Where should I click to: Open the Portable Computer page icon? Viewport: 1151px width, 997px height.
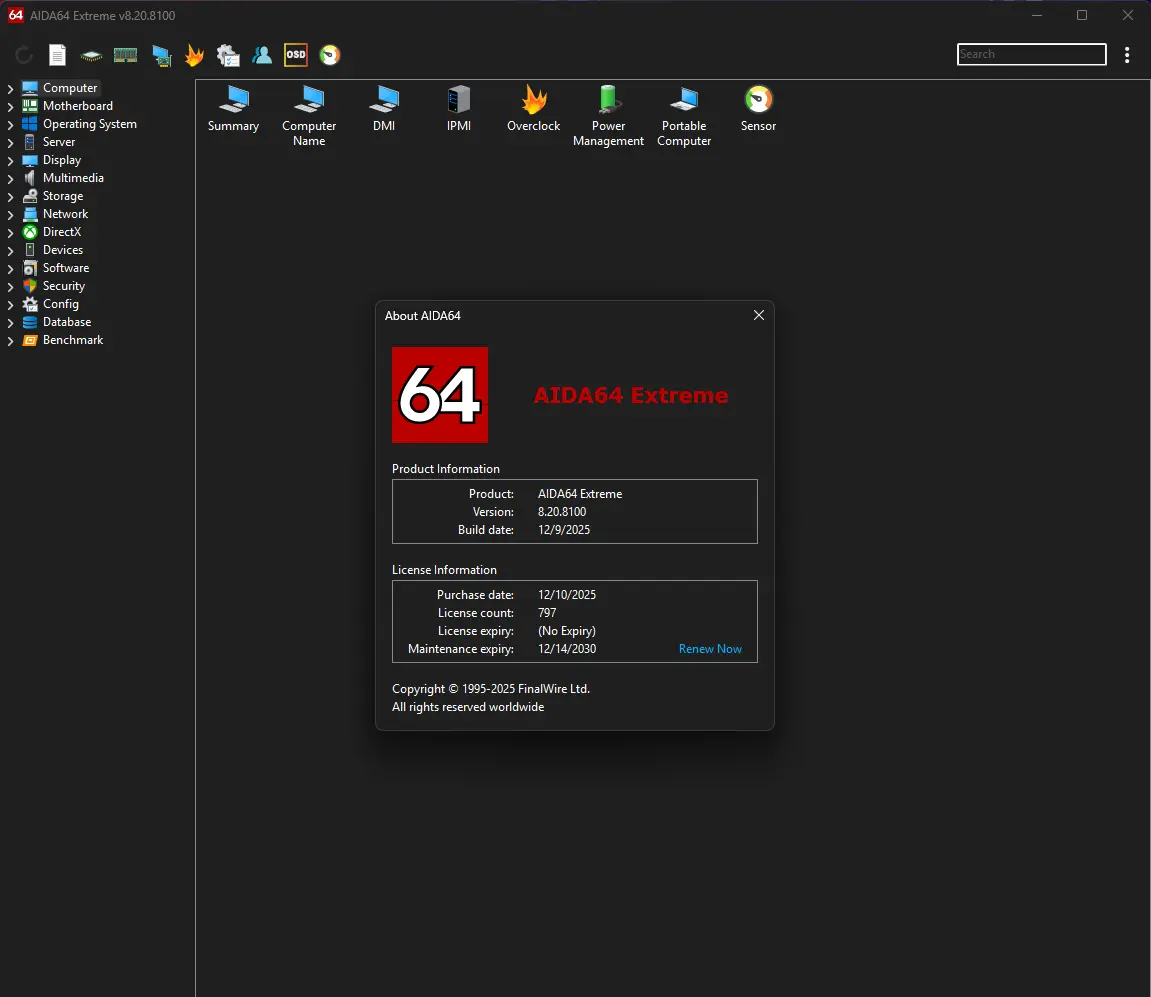tap(684, 116)
